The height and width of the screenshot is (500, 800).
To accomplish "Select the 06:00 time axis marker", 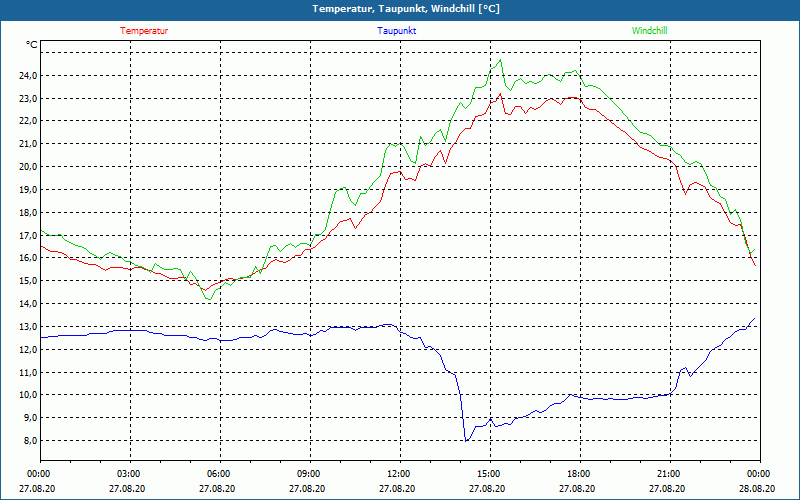I will (220, 474).
